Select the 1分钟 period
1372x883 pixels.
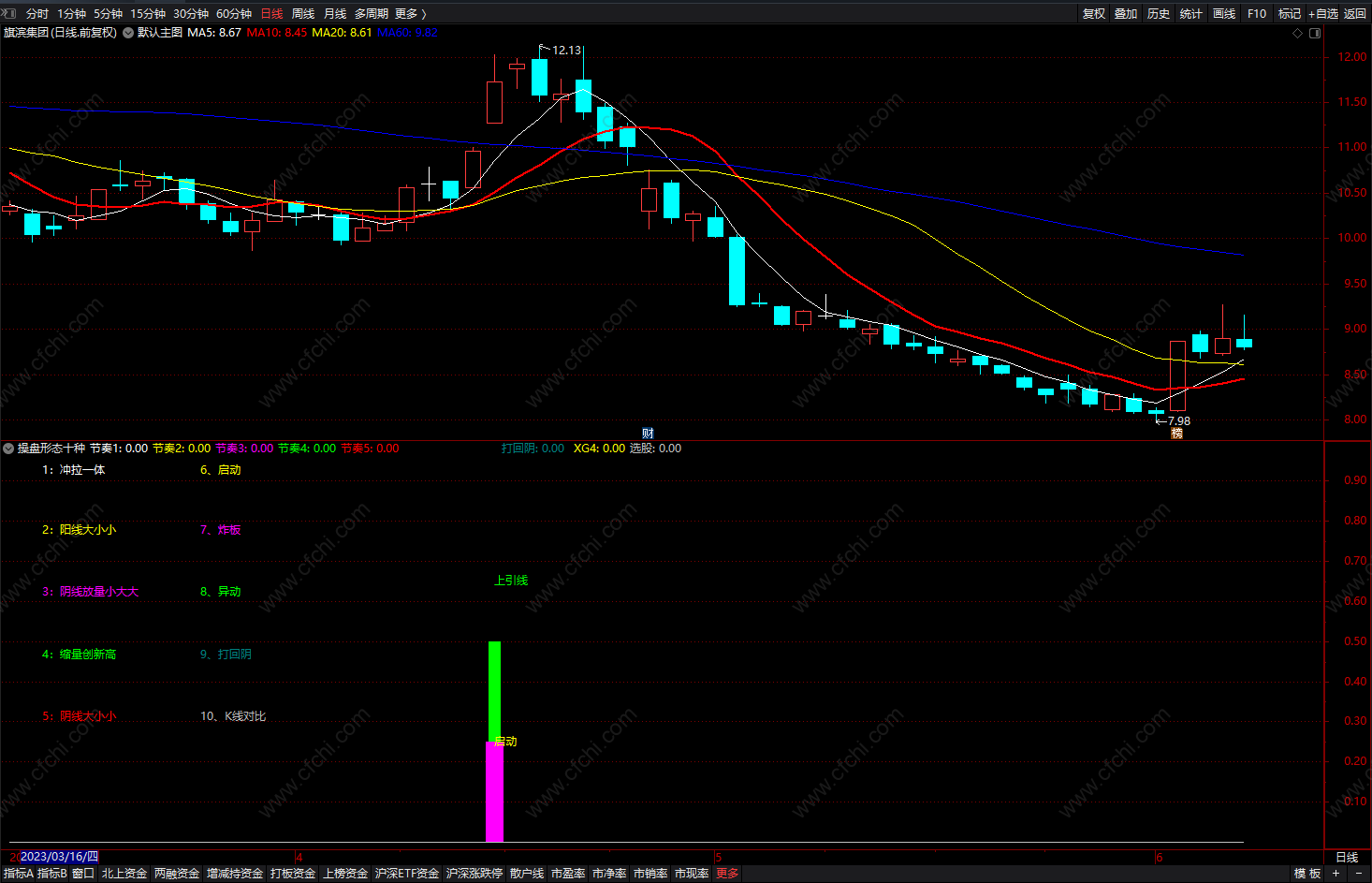pyautogui.click(x=71, y=13)
